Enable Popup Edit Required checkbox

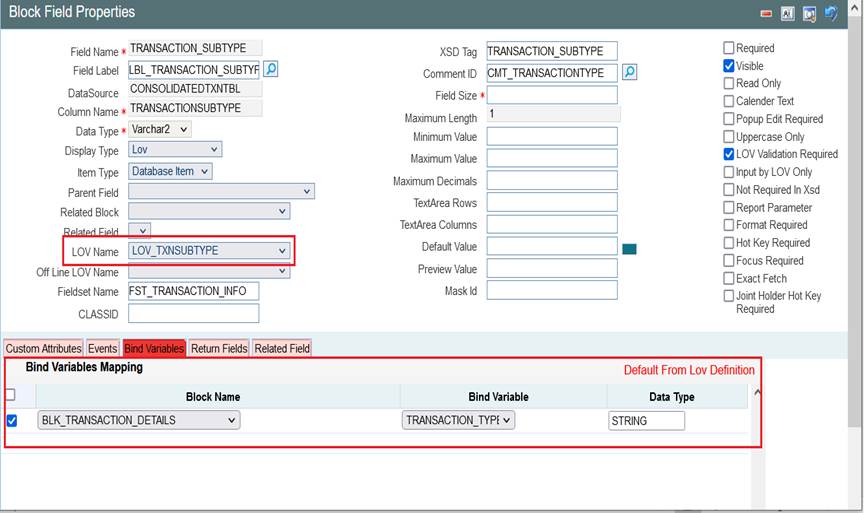click(x=728, y=118)
